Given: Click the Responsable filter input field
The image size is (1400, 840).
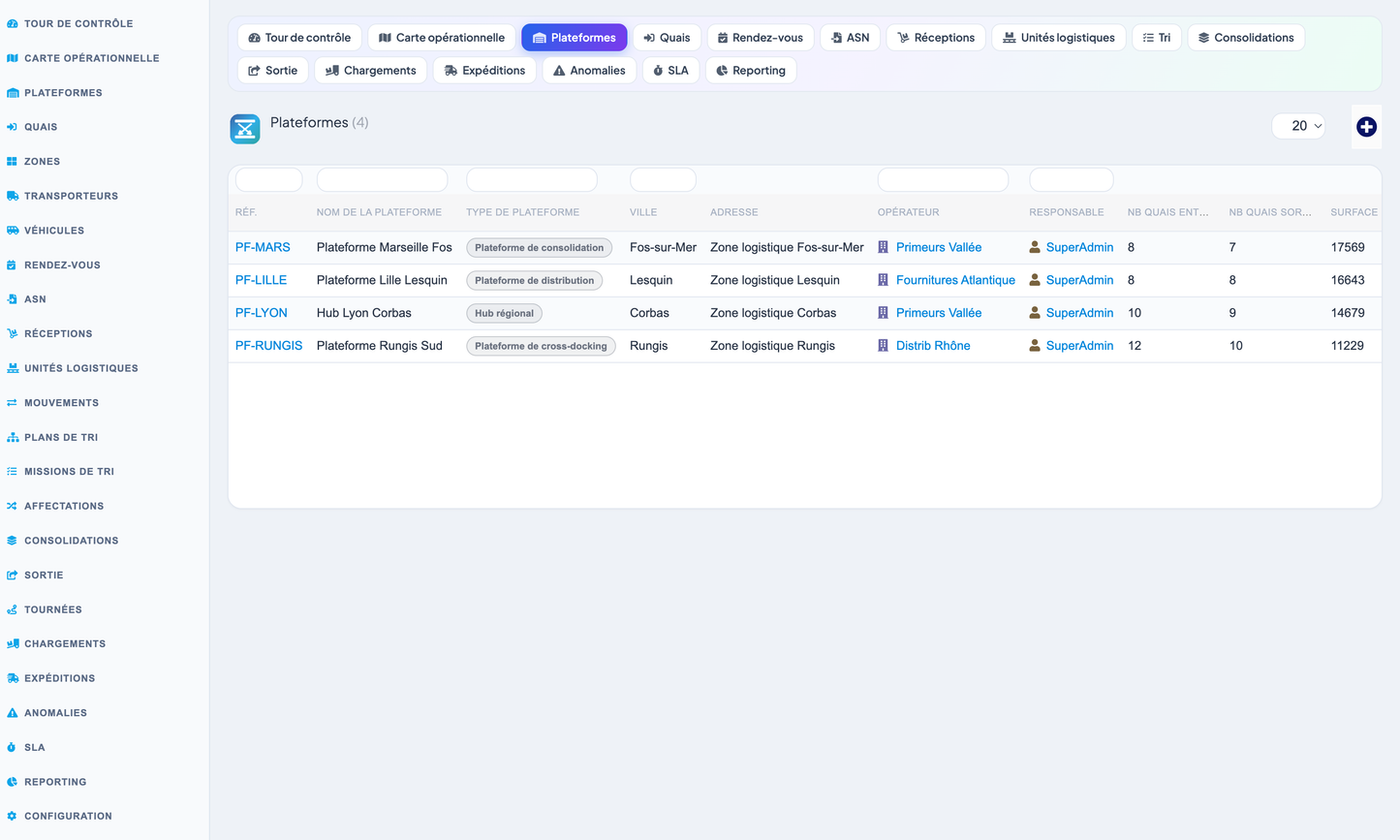Looking at the screenshot, I should (1071, 179).
